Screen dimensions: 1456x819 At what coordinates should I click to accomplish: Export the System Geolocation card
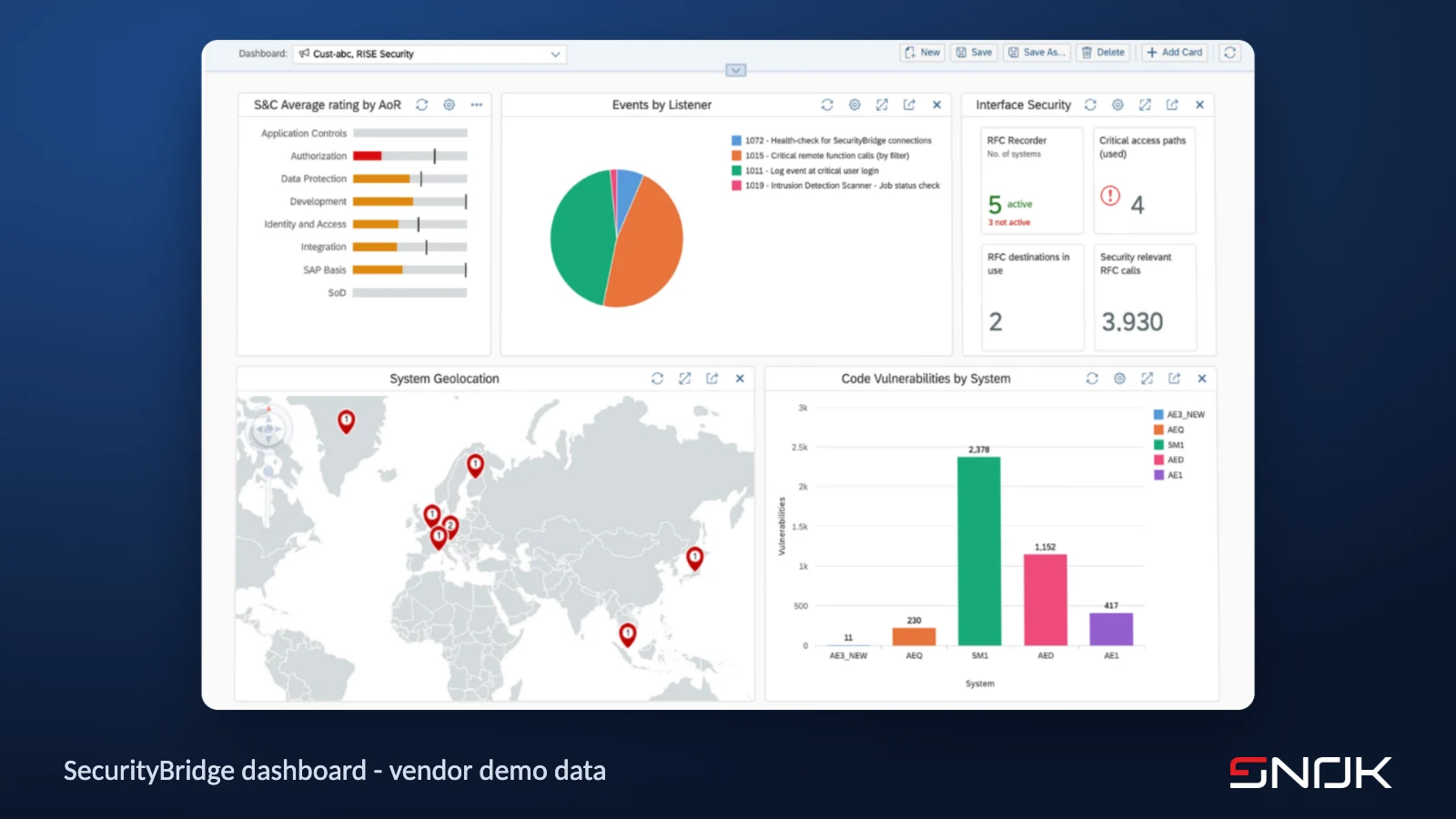coord(712,379)
